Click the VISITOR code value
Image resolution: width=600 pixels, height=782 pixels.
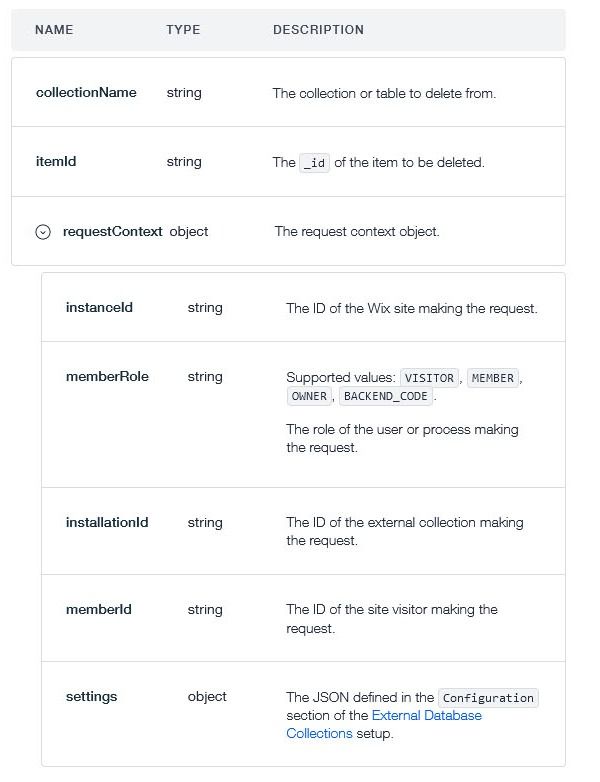[428, 378]
